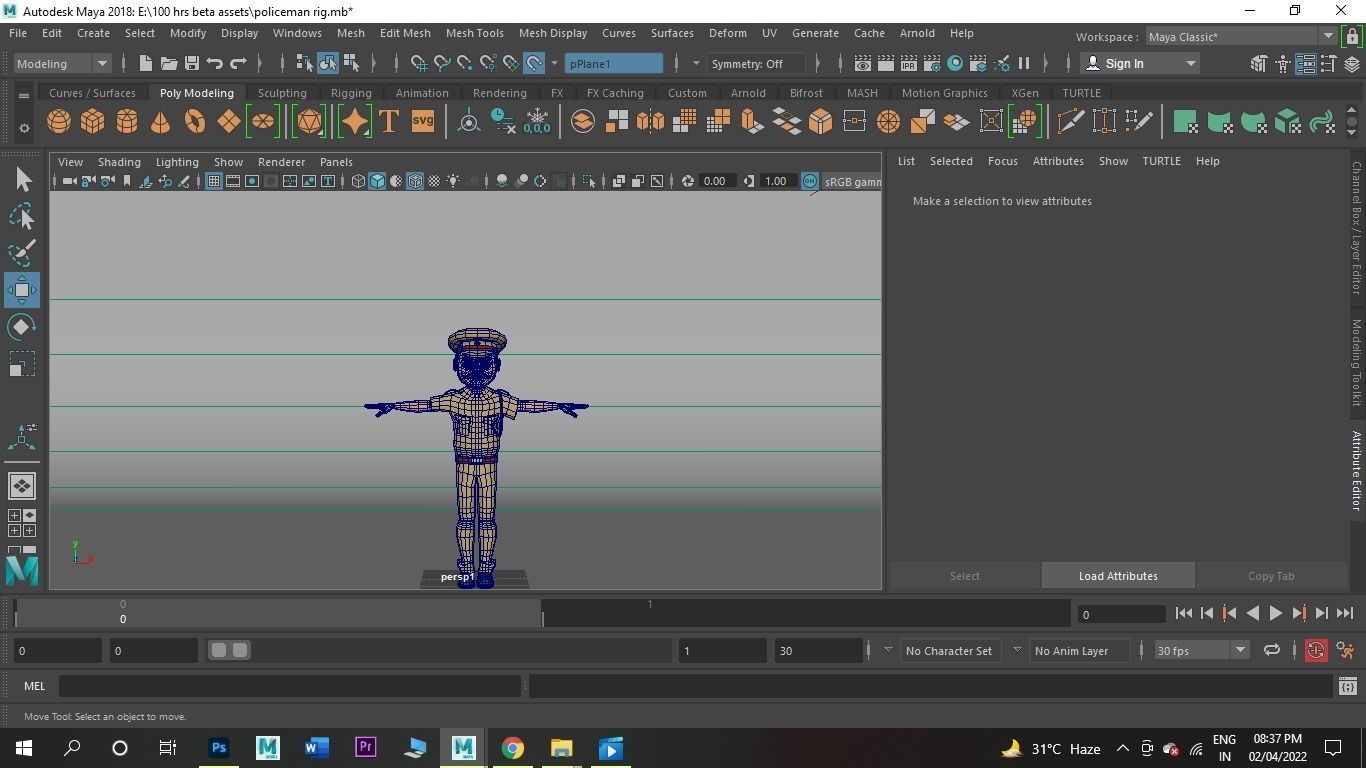The height and width of the screenshot is (768, 1366).
Task: Toggle Use All Lights bulb icon
Action: point(453,181)
